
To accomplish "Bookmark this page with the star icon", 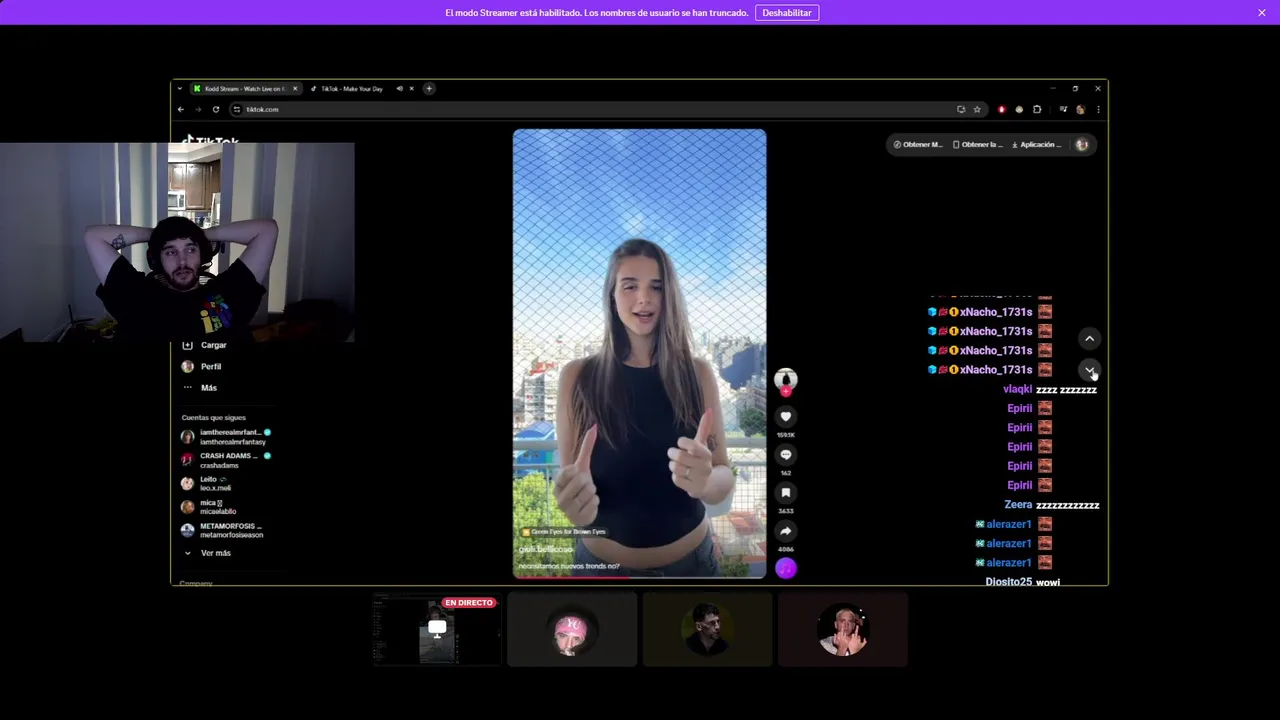I will 977,109.
